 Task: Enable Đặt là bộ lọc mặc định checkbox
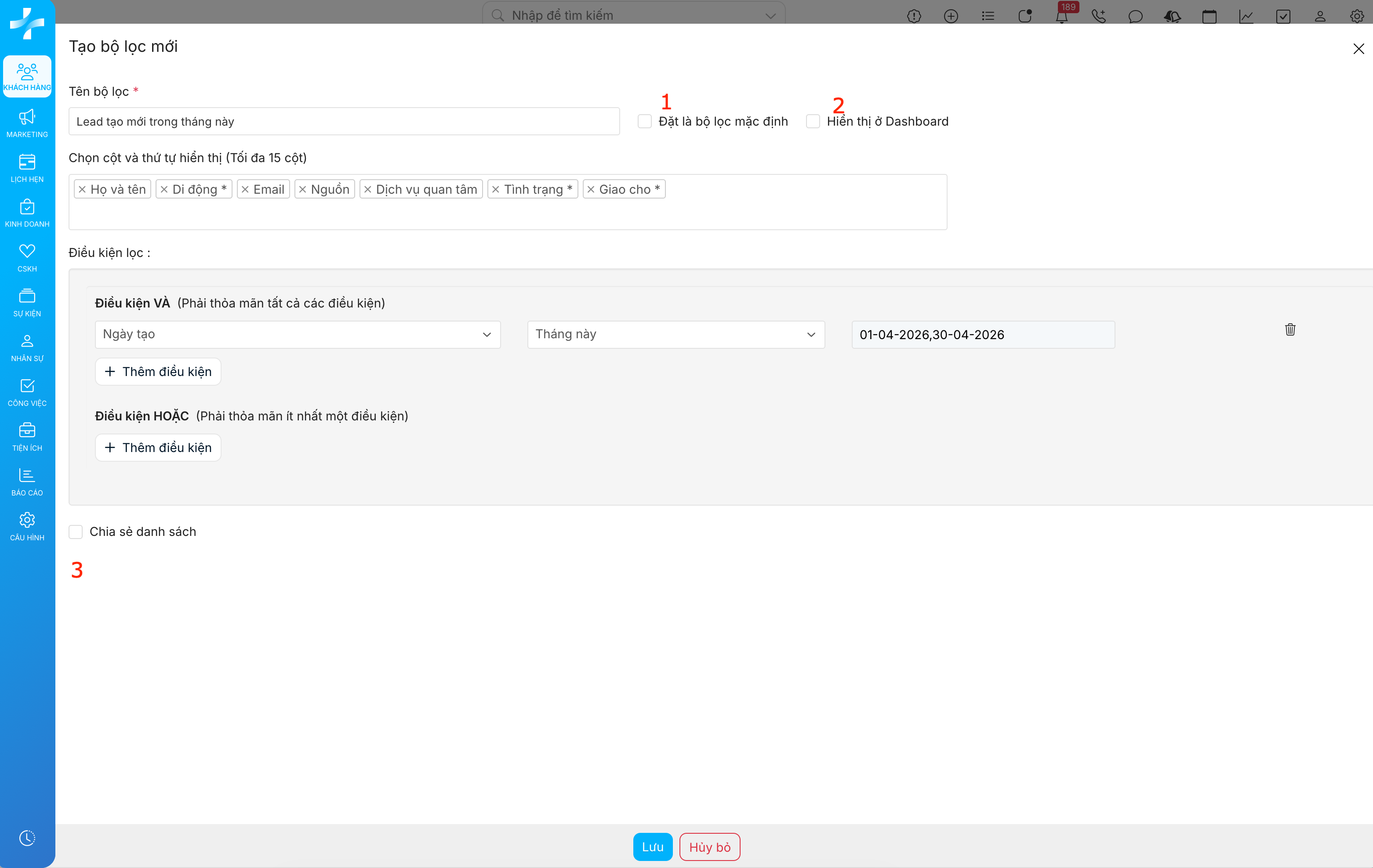pos(644,121)
